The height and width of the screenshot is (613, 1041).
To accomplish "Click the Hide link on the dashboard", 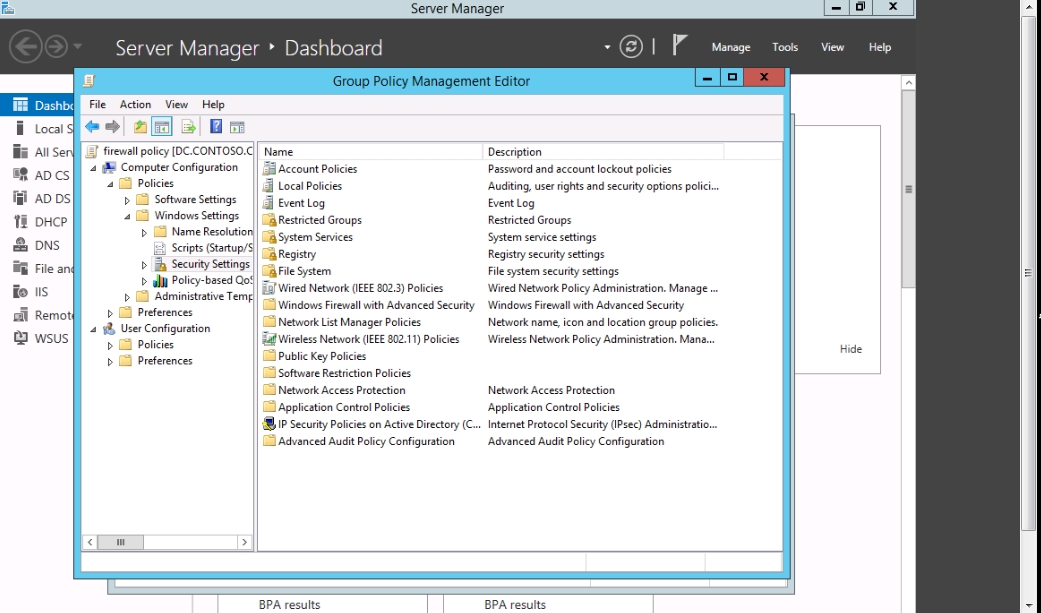I will click(850, 349).
